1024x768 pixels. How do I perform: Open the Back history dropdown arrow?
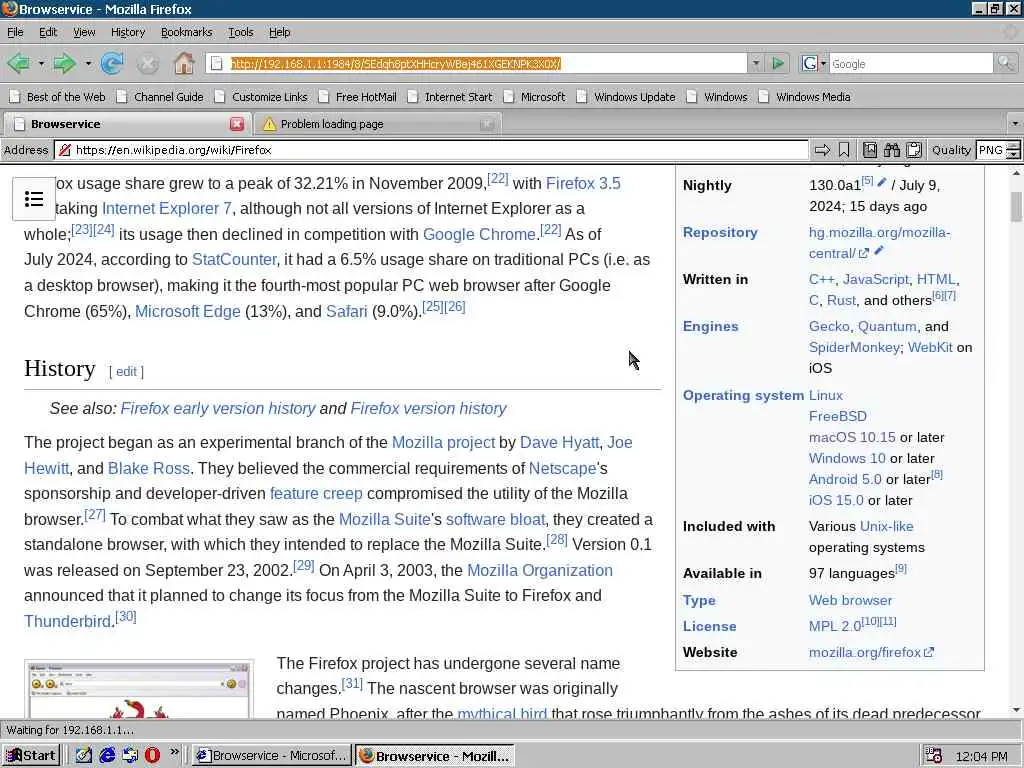pyautogui.click(x=40, y=64)
